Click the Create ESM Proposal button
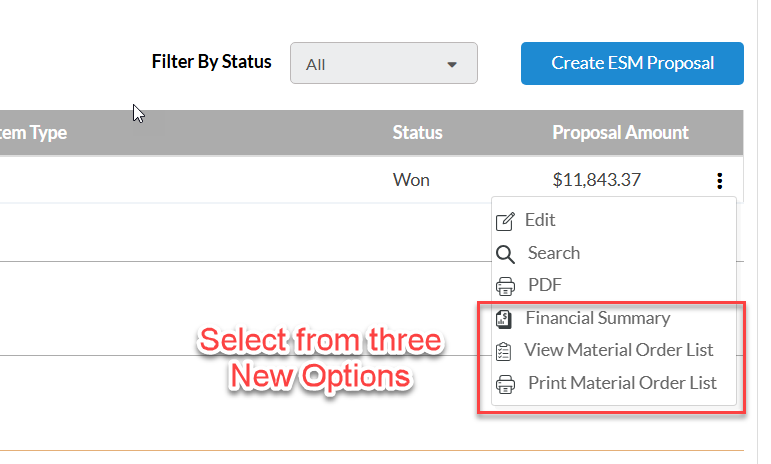Image resolution: width=771 pixels, height=464 pixels. point(632,63)
